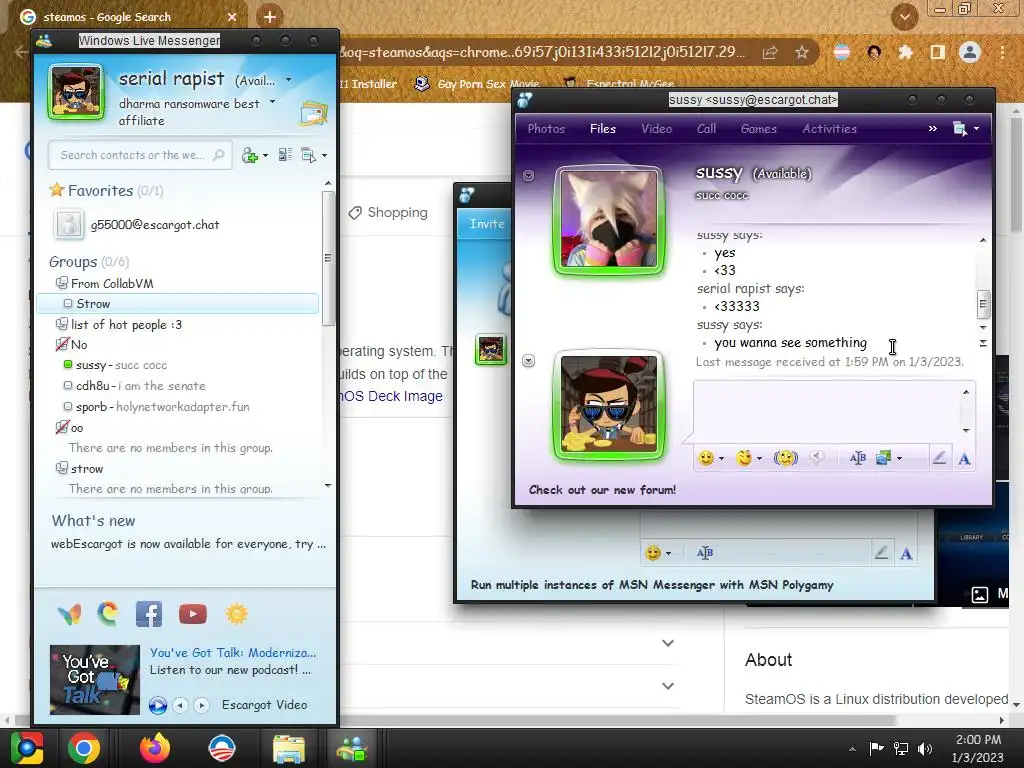
Task: Open the Shopping filter in Google search
Action: (x=388, y=212)
